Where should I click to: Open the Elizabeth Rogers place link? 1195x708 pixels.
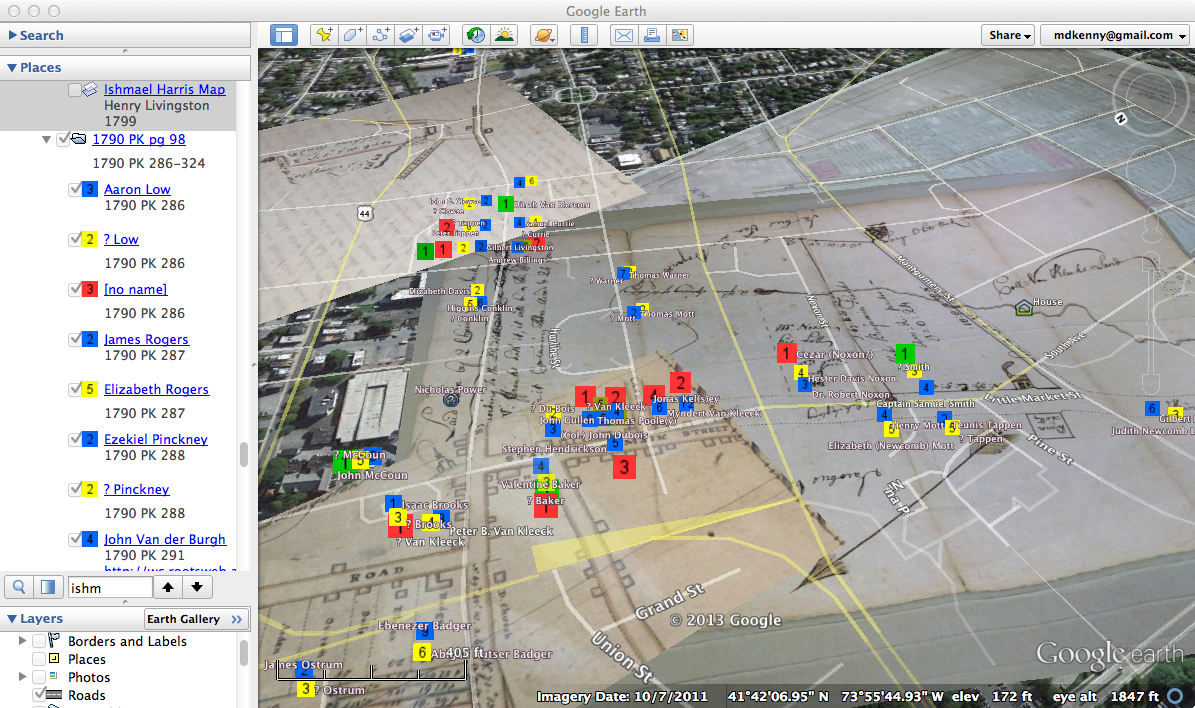[x=156, y=389]
